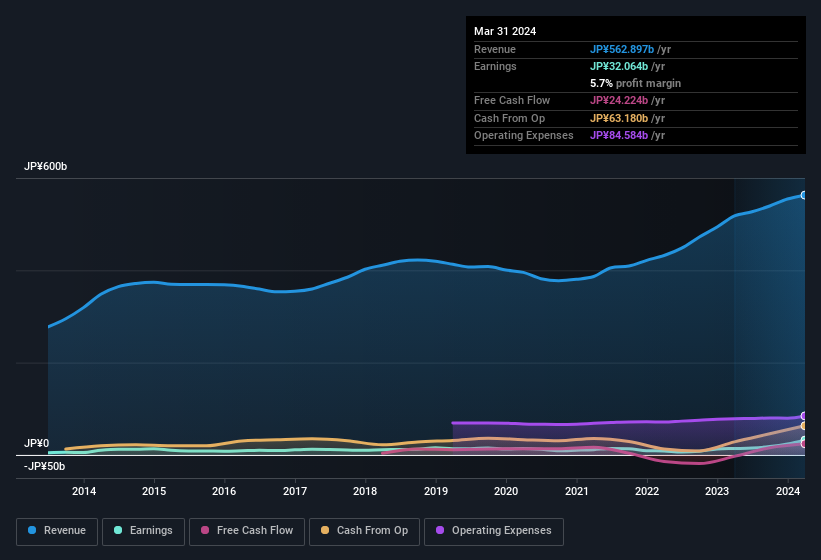The width and height of the screenshot is (821, 560).
Task: Select the 2019 label on the x-axis
Action: 436,491
